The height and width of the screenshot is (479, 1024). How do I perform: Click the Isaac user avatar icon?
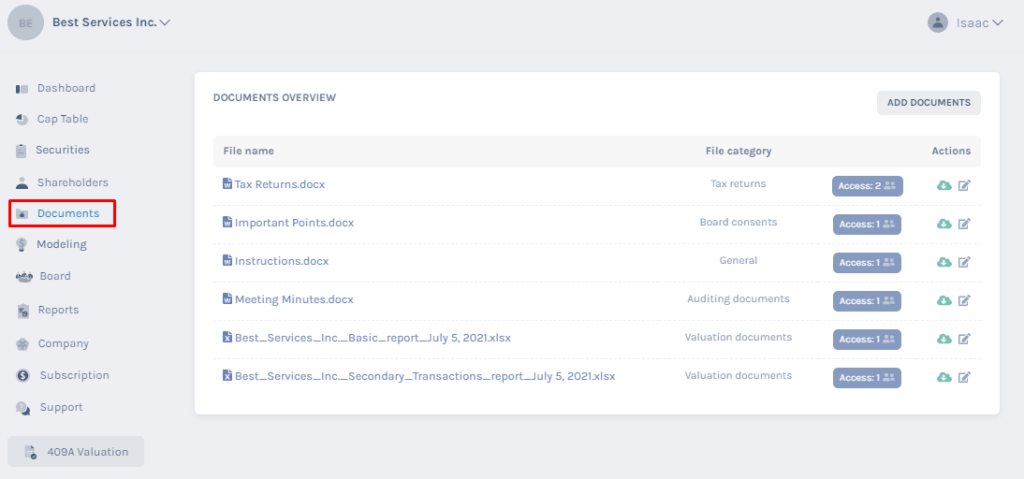[x=937, y=22]
